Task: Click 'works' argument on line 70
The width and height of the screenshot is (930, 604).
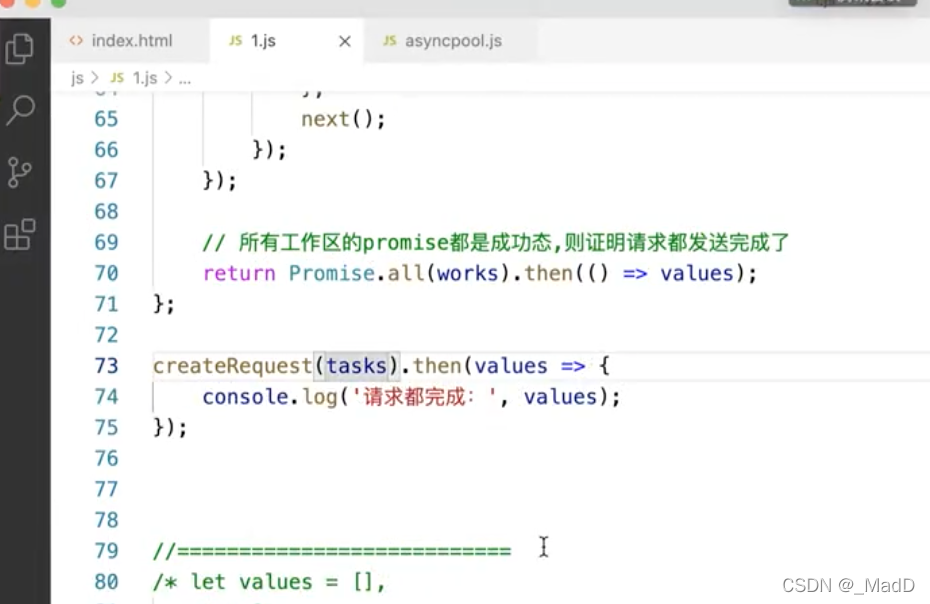Action: [468, 274]
